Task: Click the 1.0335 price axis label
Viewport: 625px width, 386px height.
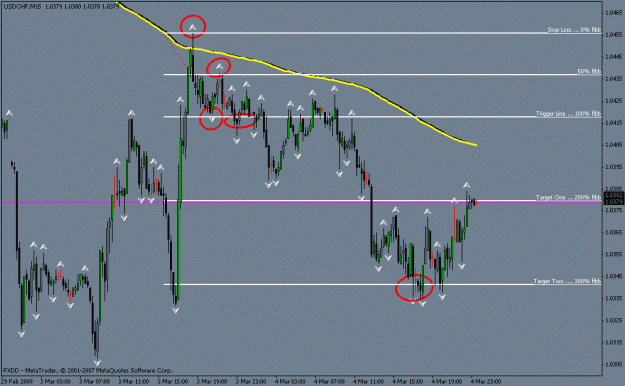Action: click(613, 298)
